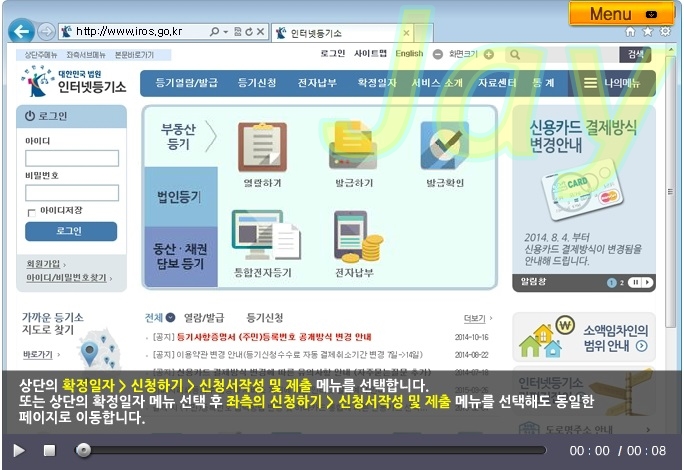Screen dimensions: 684x470
Task: Expand 부동산 등기 category arrow
Action: pos(211,136)
